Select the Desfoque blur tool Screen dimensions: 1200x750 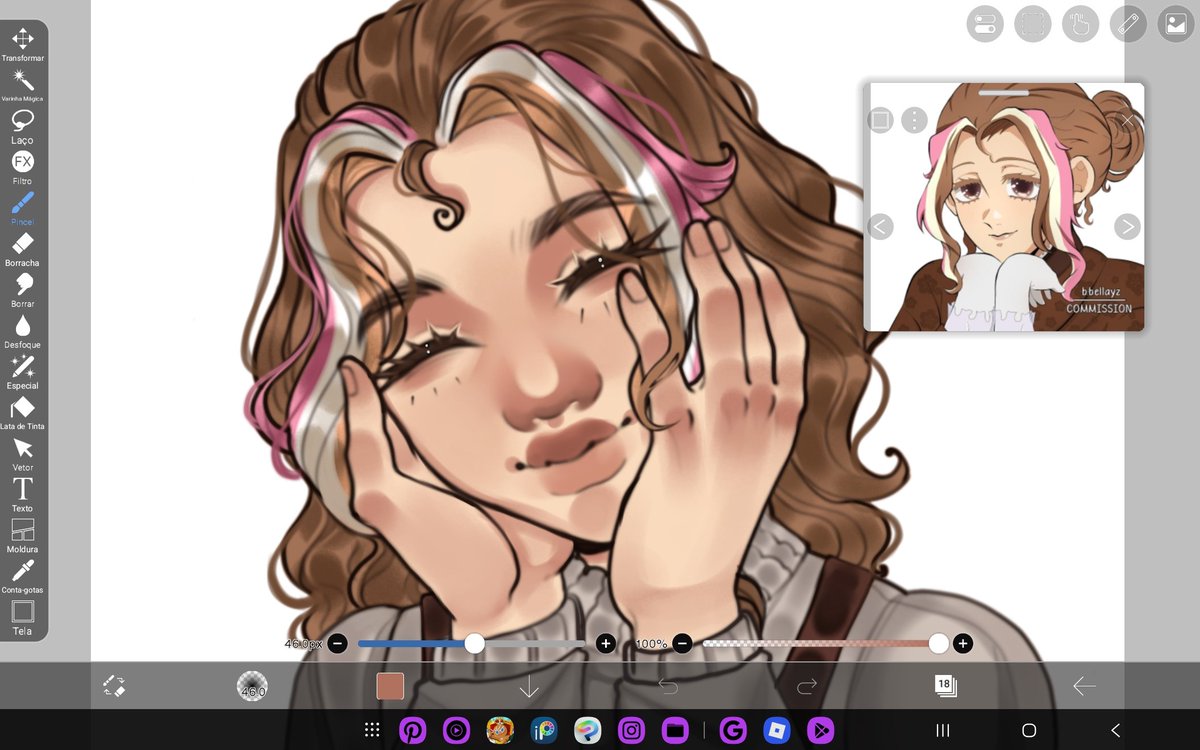pos(22,331)
